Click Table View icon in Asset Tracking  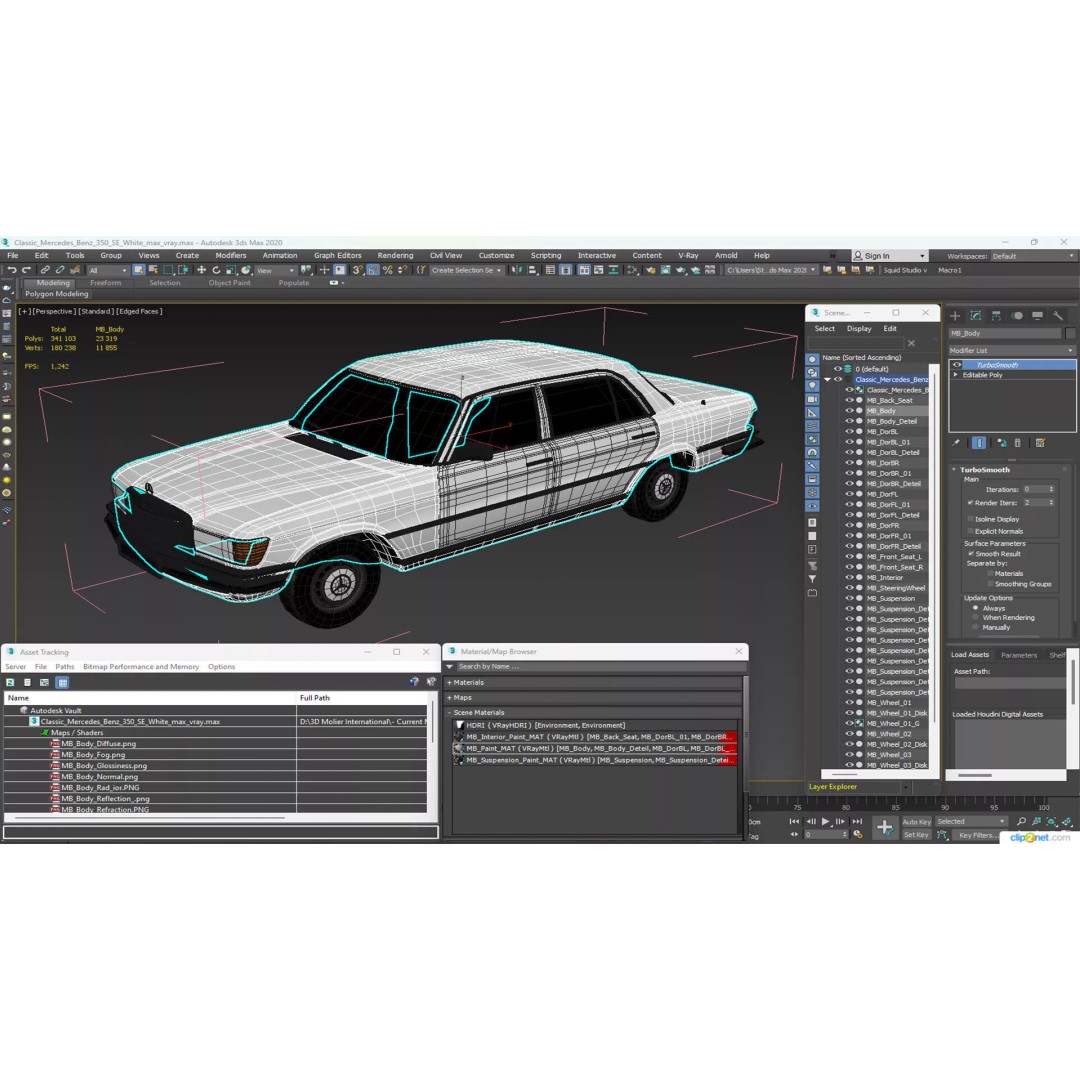[x=63, y=682]
